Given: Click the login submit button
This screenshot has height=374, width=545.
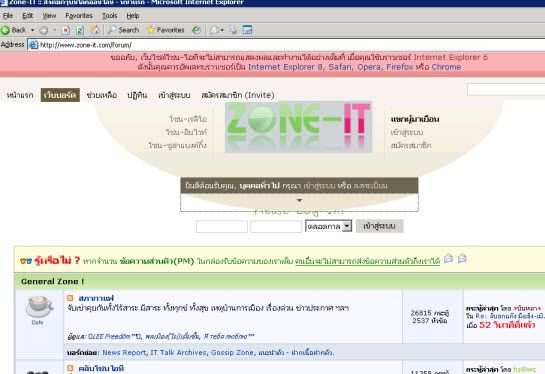Looking at the screenshot, I should click(x=380, y=226).
